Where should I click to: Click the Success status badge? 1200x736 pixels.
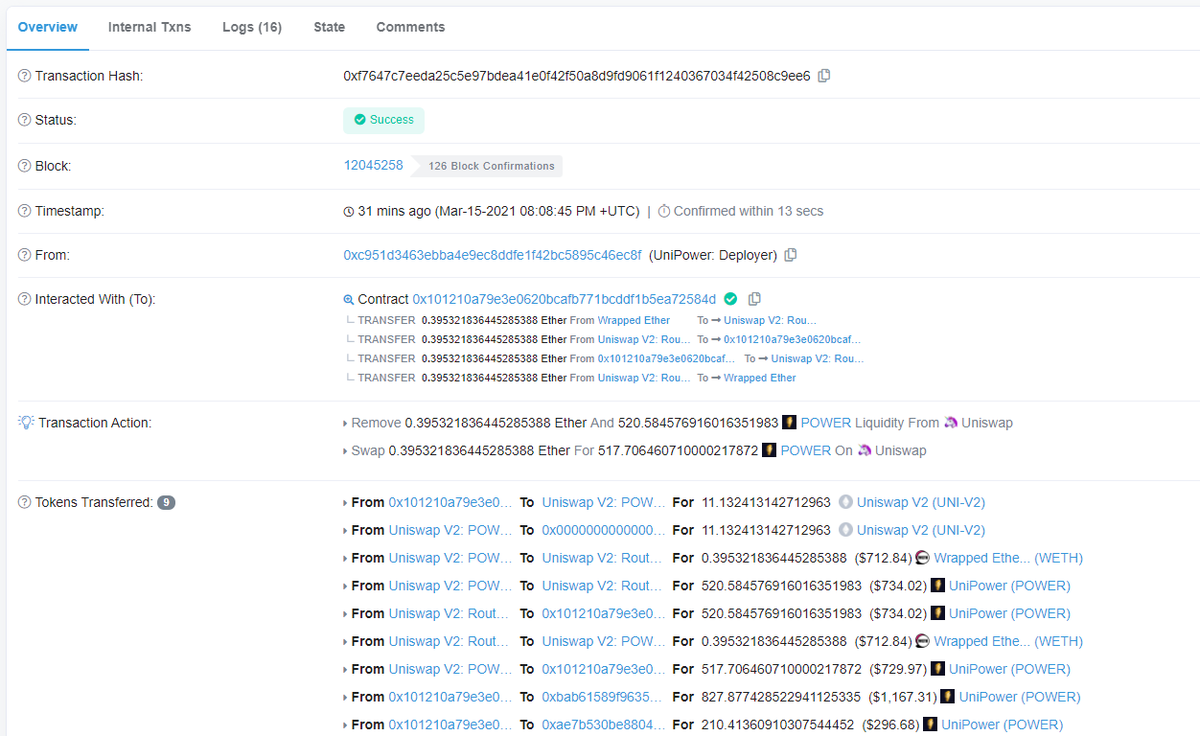click(x=384, y=120)
